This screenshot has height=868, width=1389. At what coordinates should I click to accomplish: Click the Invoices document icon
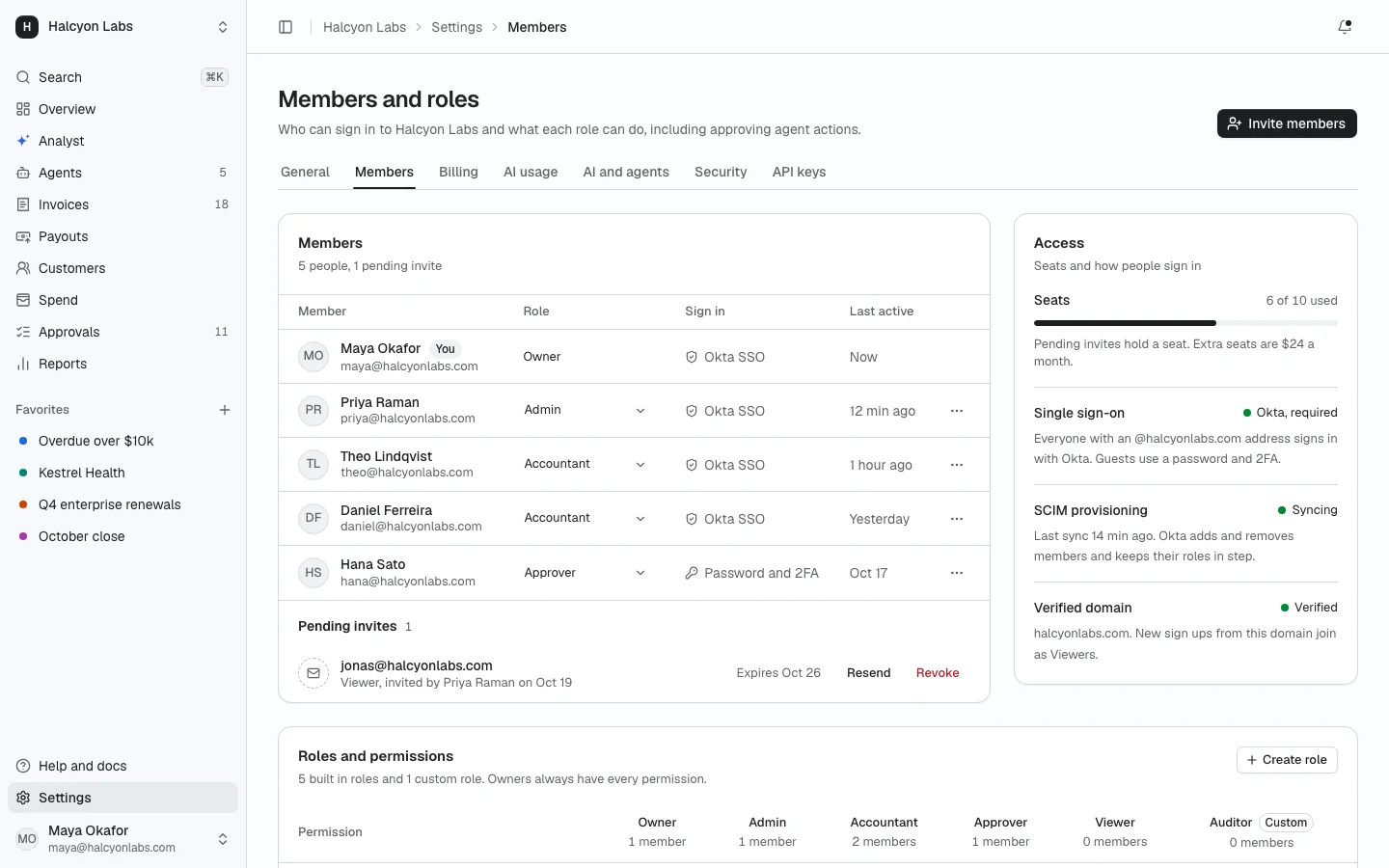23,204
